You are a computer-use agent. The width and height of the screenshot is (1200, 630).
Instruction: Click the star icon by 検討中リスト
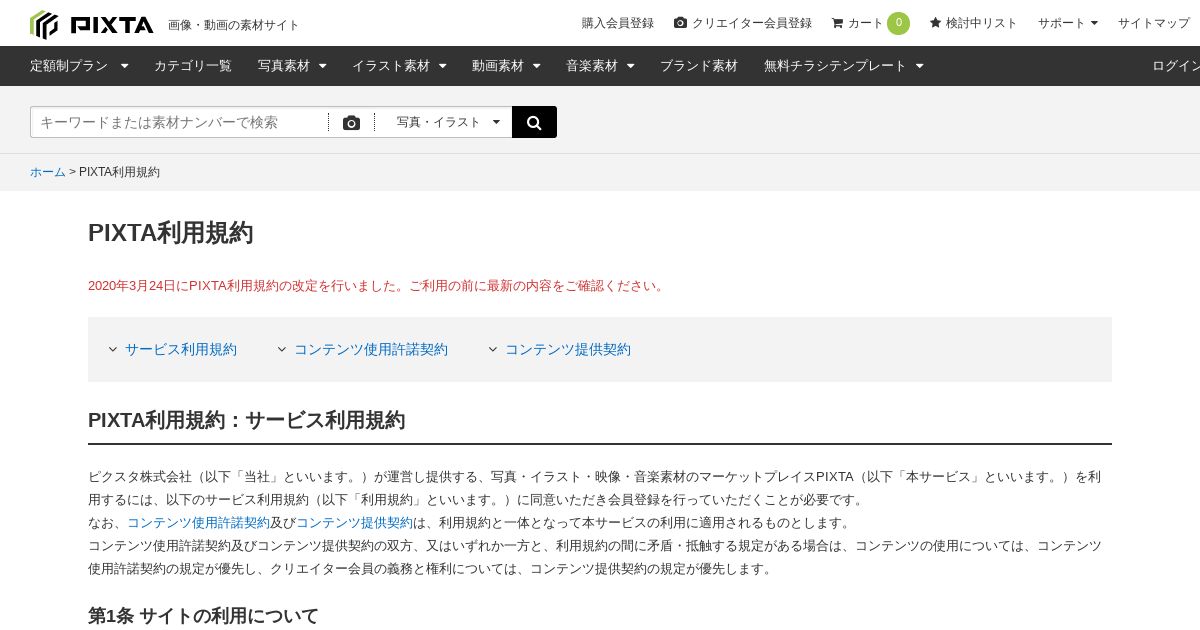pyautogui.click(x=935, y=23)
